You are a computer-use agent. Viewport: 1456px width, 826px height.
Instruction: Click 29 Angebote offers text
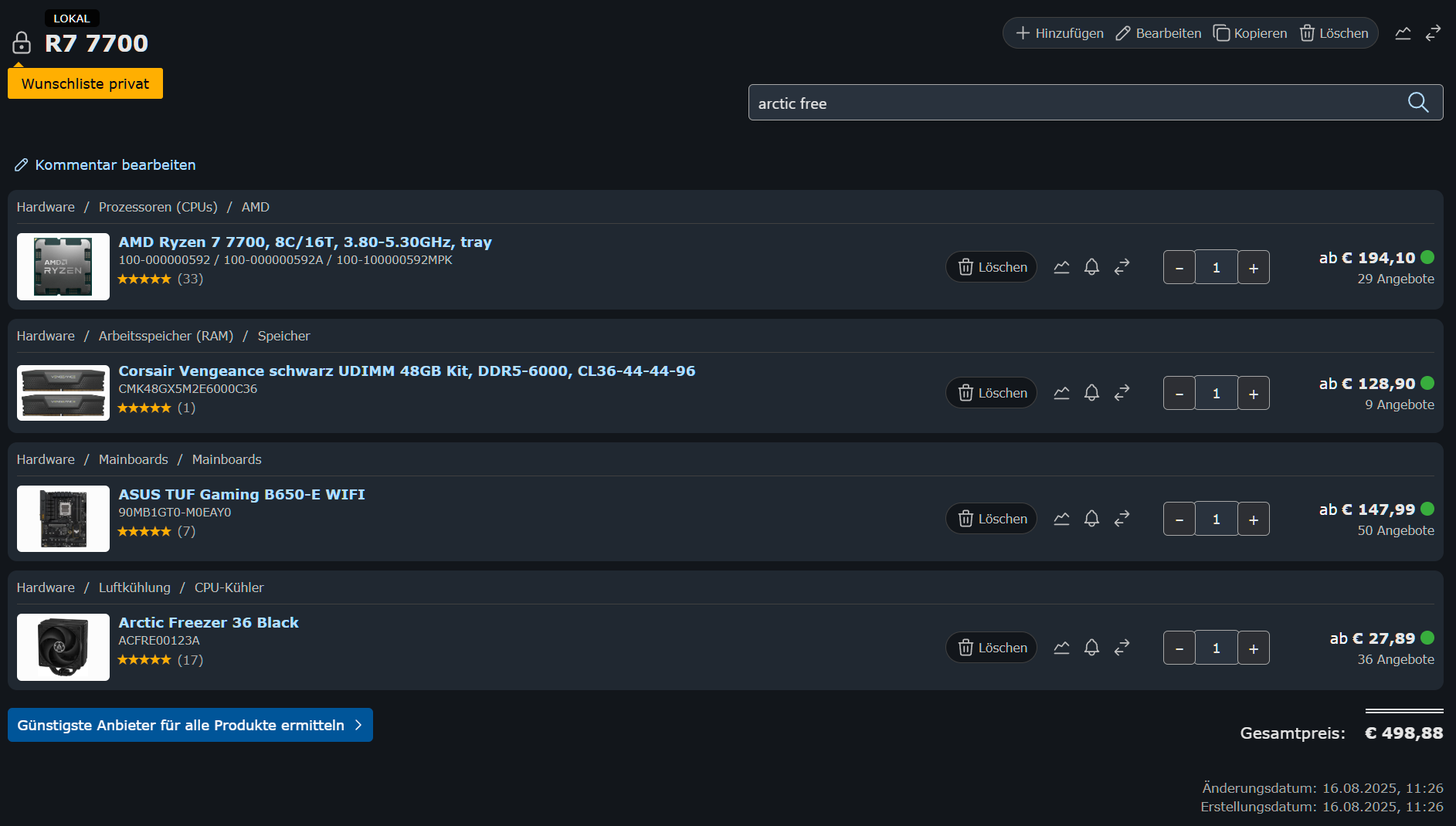click(1396, 279)
